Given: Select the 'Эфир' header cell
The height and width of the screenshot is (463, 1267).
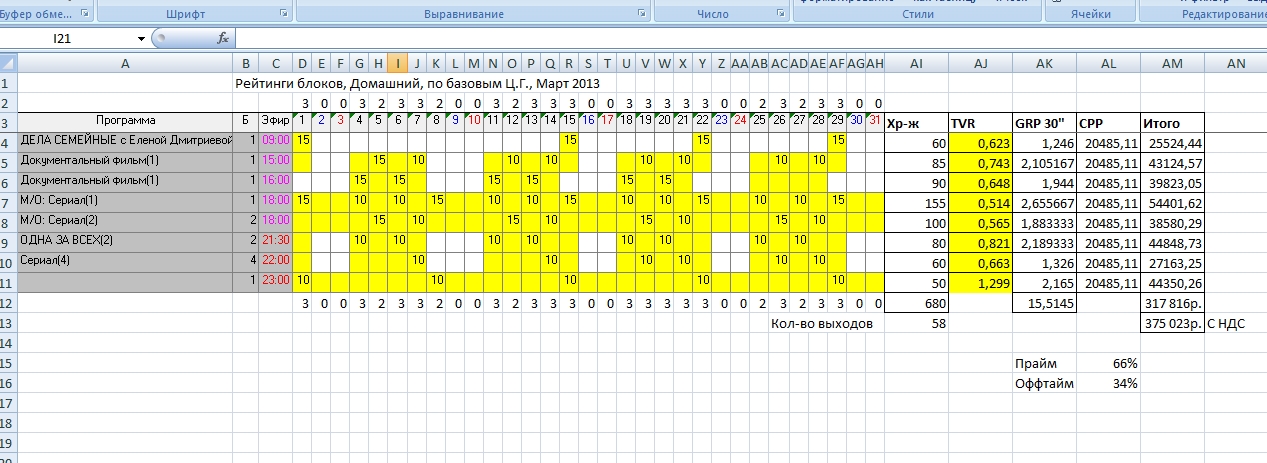Looking at the screenshot, I should point(276,121).
